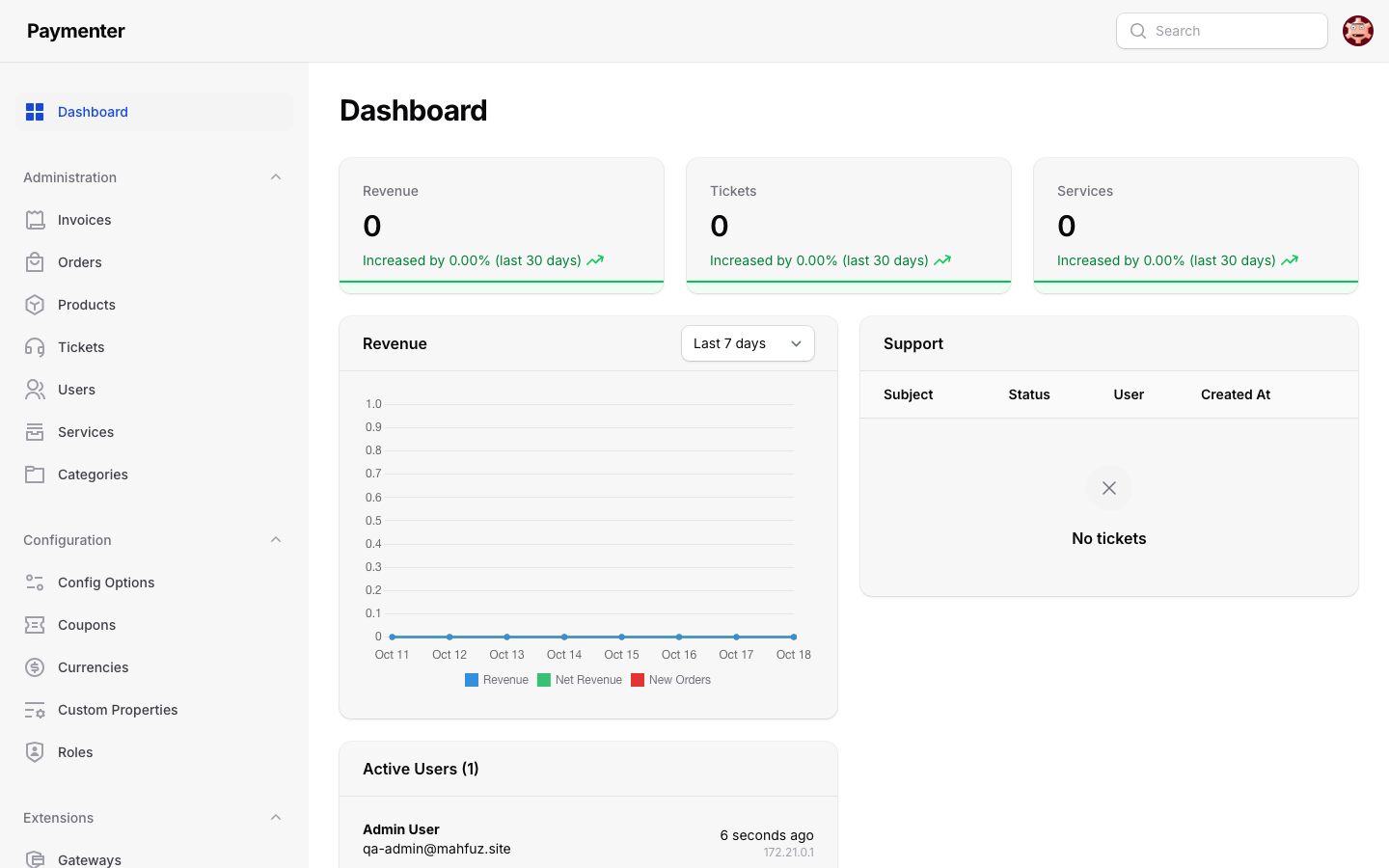This screenshot has height=868, width=1389.
Task: Open the user avatar menu
Action: coord(1358,31)
